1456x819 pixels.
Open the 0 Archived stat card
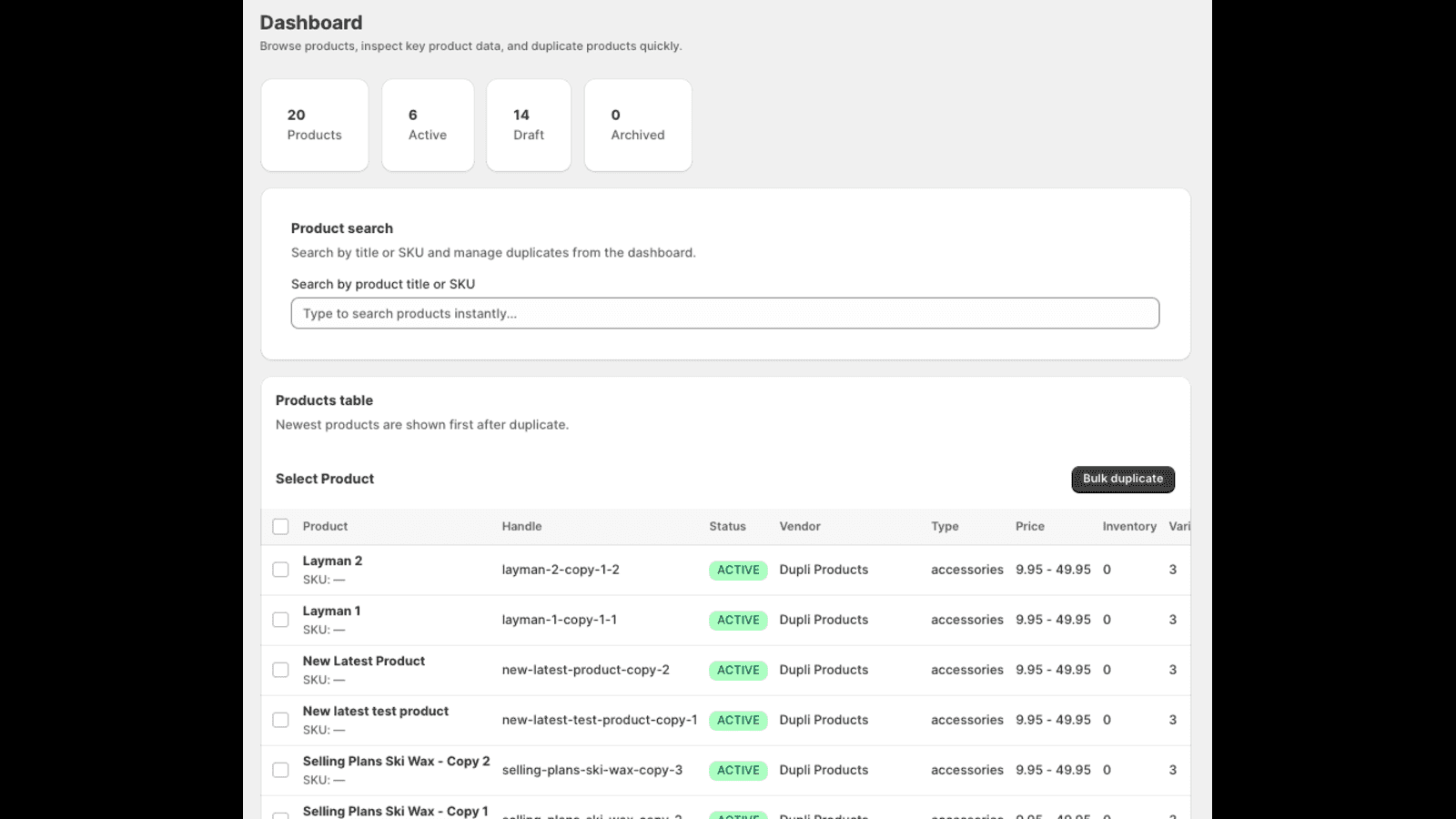pos(638,125)
